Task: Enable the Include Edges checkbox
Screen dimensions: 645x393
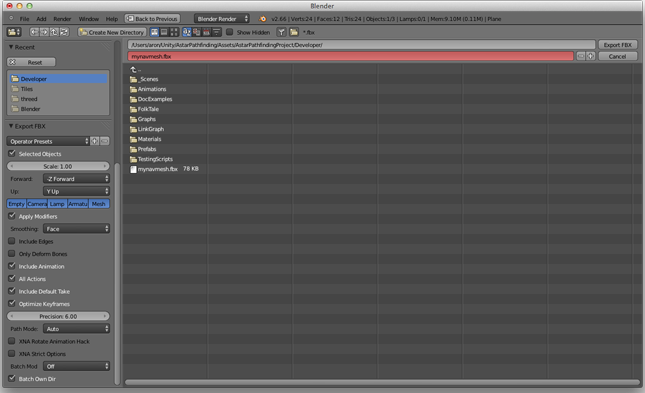Action: point(12,241)
